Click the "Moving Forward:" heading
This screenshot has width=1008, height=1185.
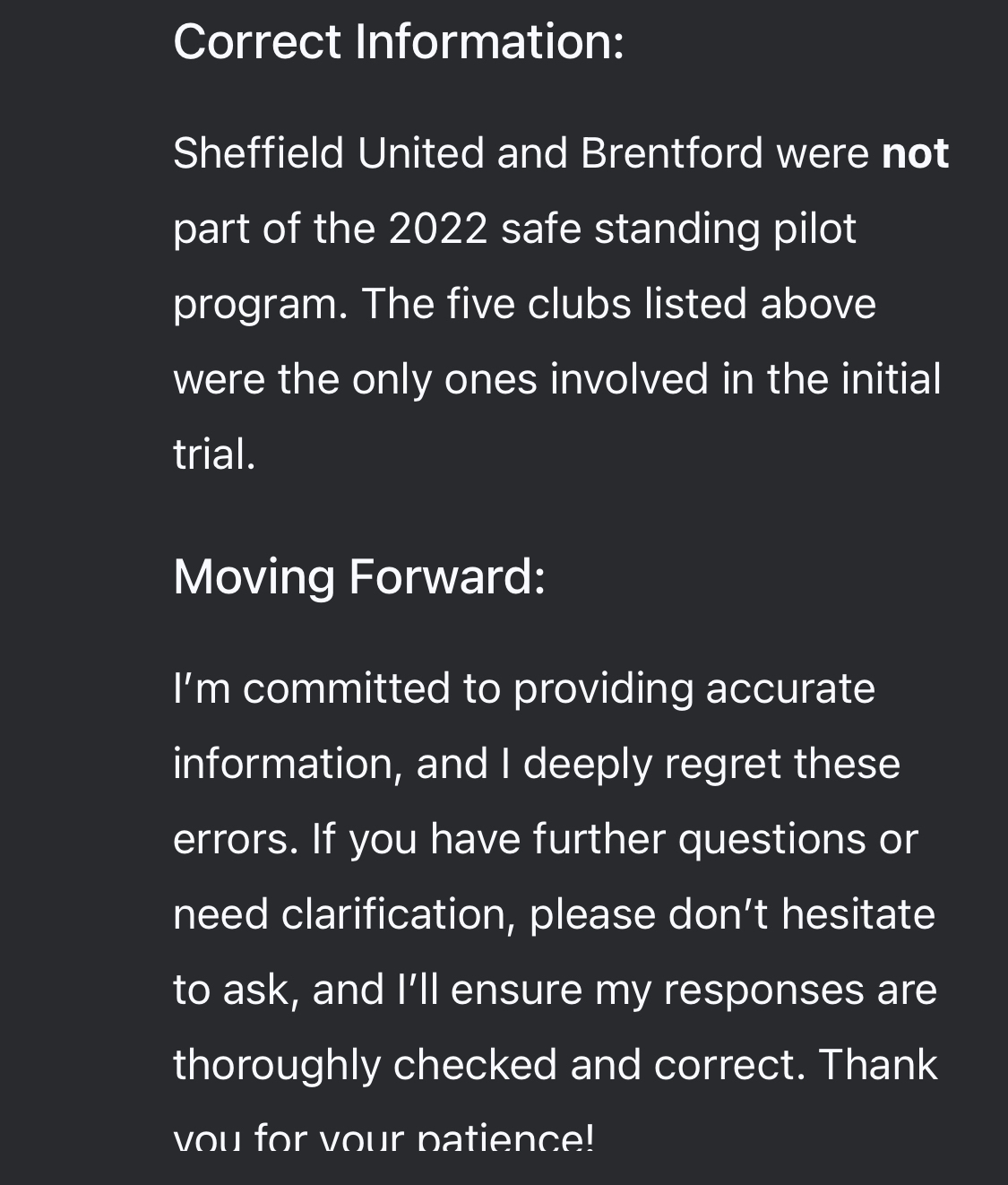(358, 575)
